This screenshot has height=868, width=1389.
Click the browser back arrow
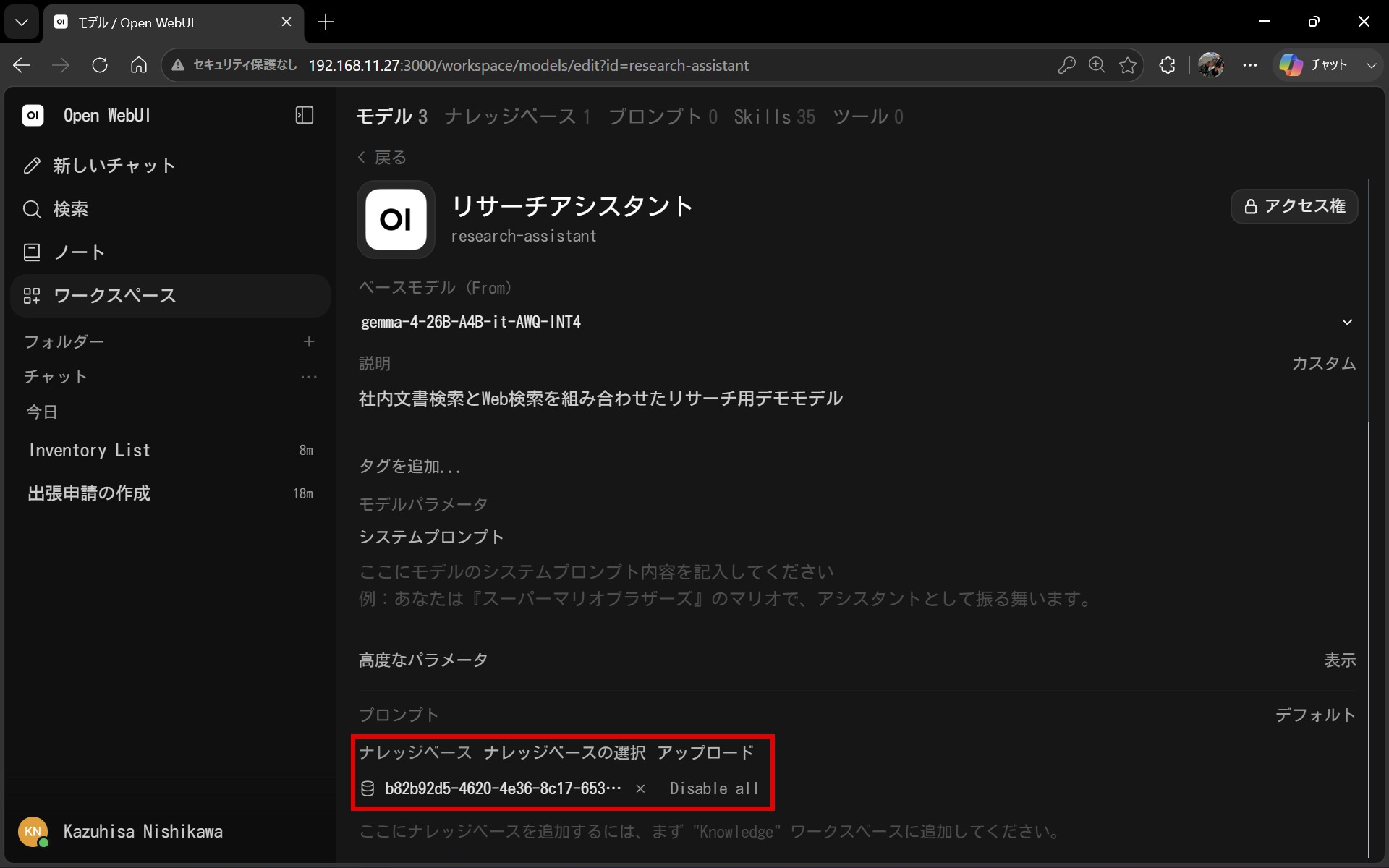(x=22, y=65)
